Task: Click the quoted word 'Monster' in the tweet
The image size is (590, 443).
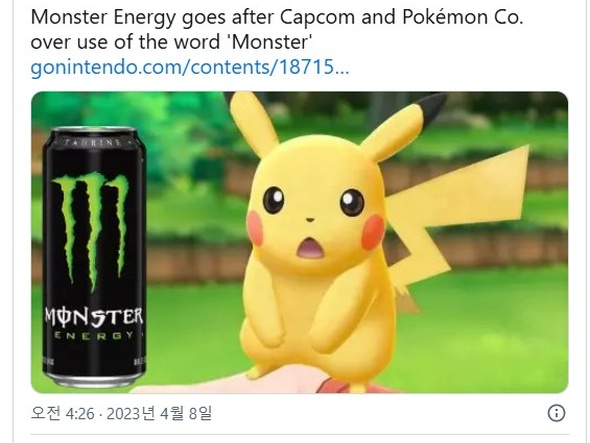Action: [270, 42]
